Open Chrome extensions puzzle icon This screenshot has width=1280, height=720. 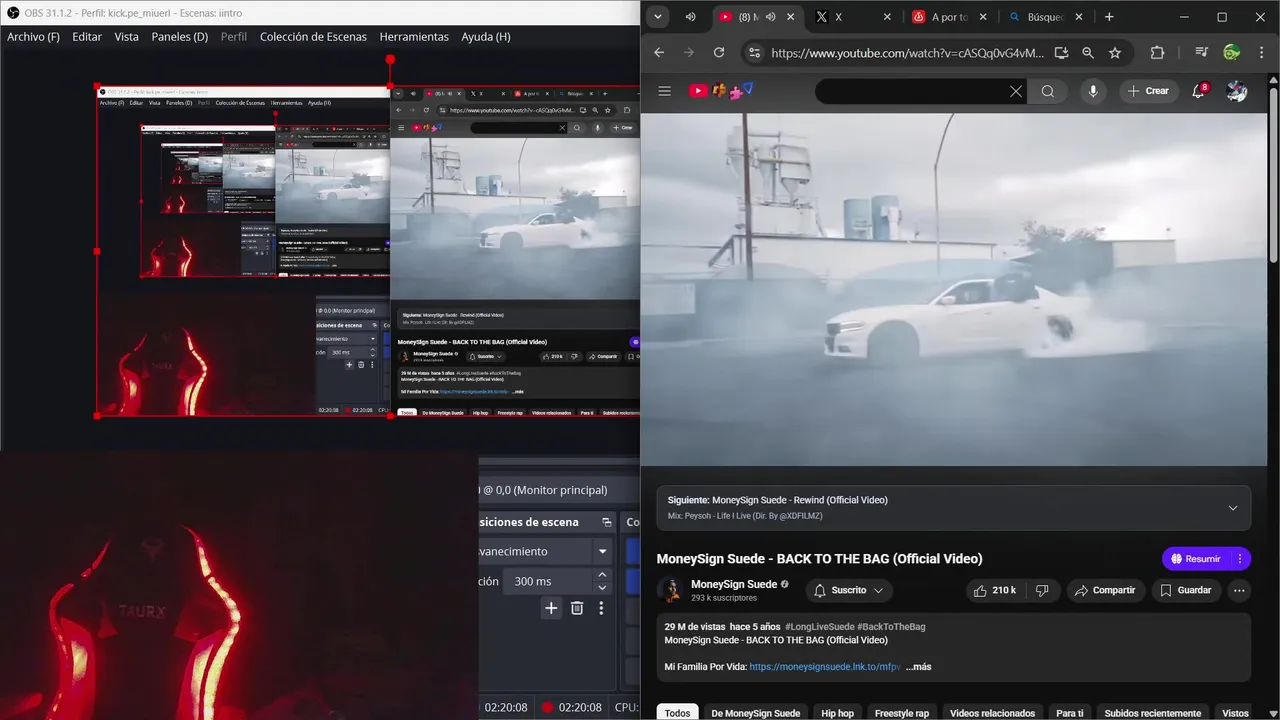[x=1158, y=53]
